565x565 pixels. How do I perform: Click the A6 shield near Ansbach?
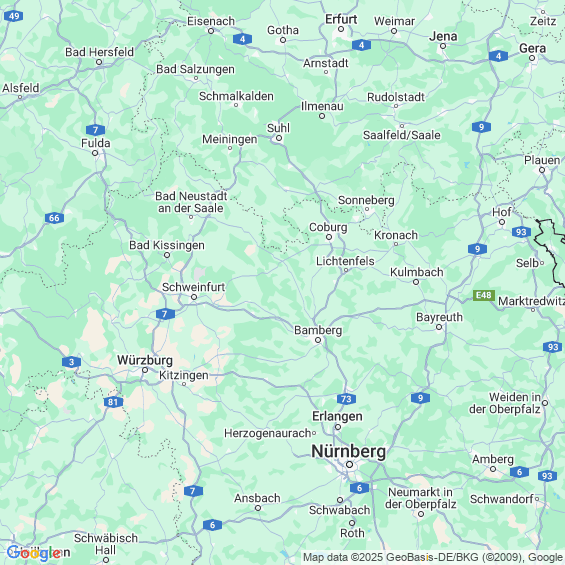(212, 525)
